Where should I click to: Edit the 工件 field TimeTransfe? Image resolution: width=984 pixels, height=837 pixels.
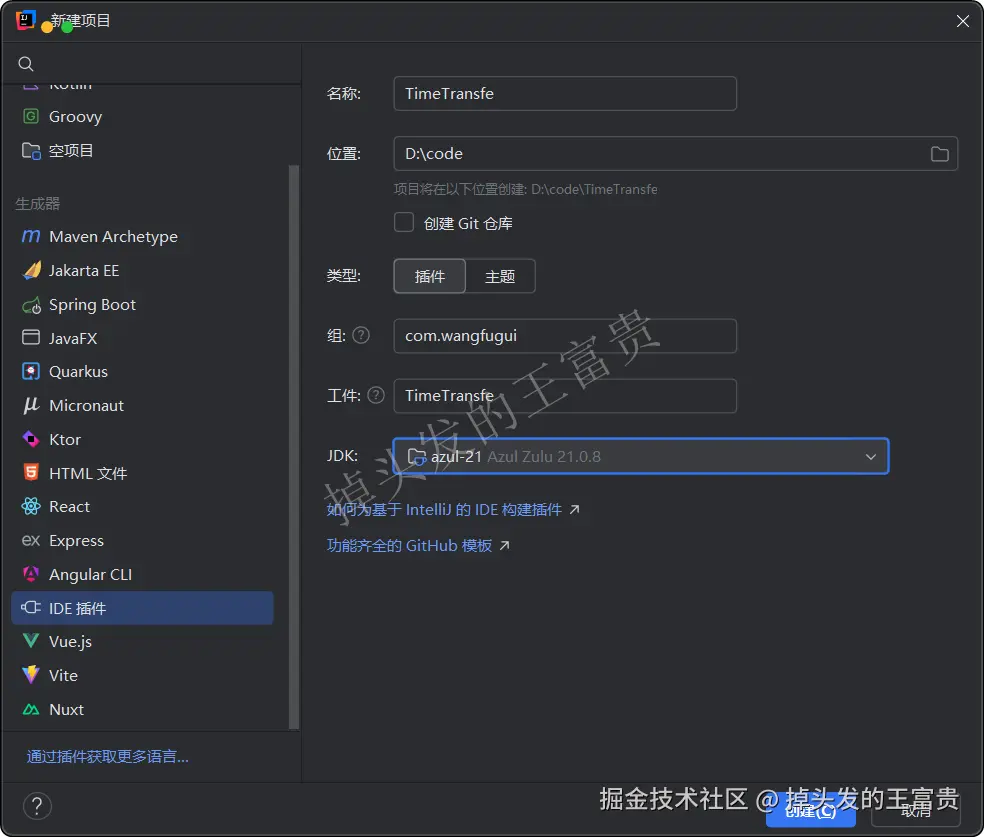click(x=565, y=395)
